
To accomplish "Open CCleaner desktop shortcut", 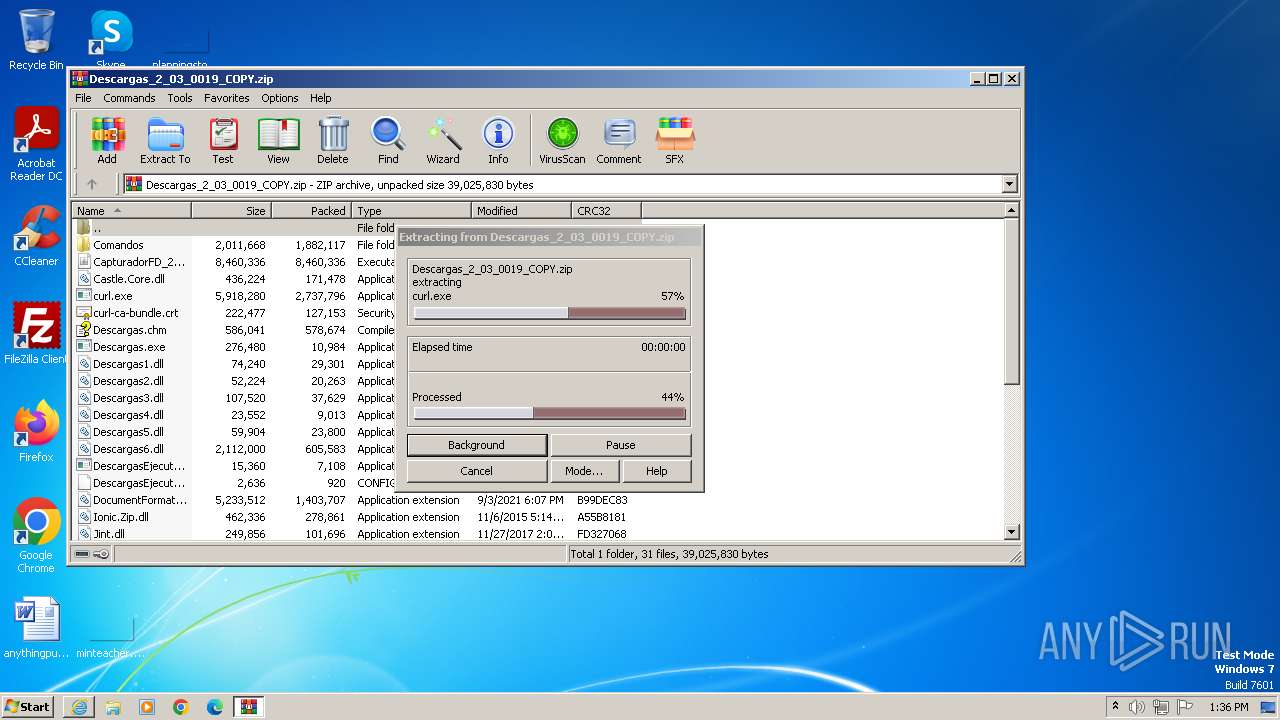I will pyautogui.click(x=36, y=236).
